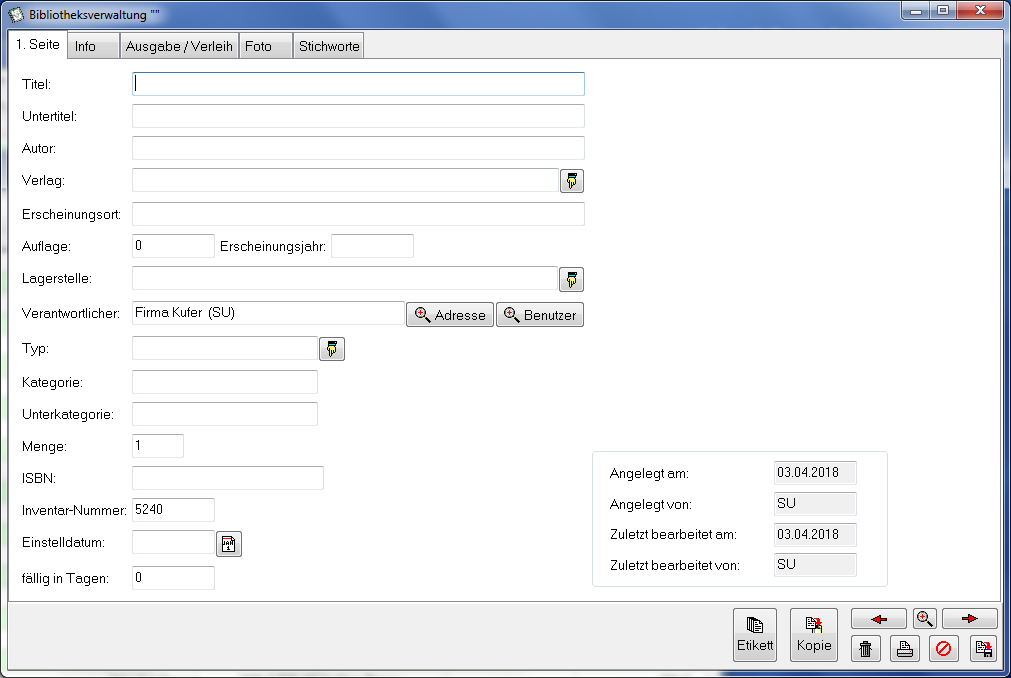Viewport: 1011px width, 678px height.
Task: Open the Typ lookup list
Action: 332,349
